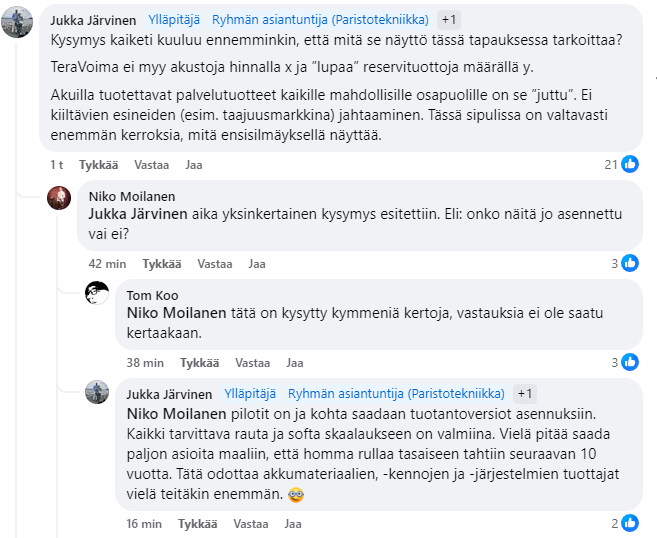Screen dimensions: 657x538
Task: Click like reaction icon showing 3 likes
Action: [x=630, y=263]
